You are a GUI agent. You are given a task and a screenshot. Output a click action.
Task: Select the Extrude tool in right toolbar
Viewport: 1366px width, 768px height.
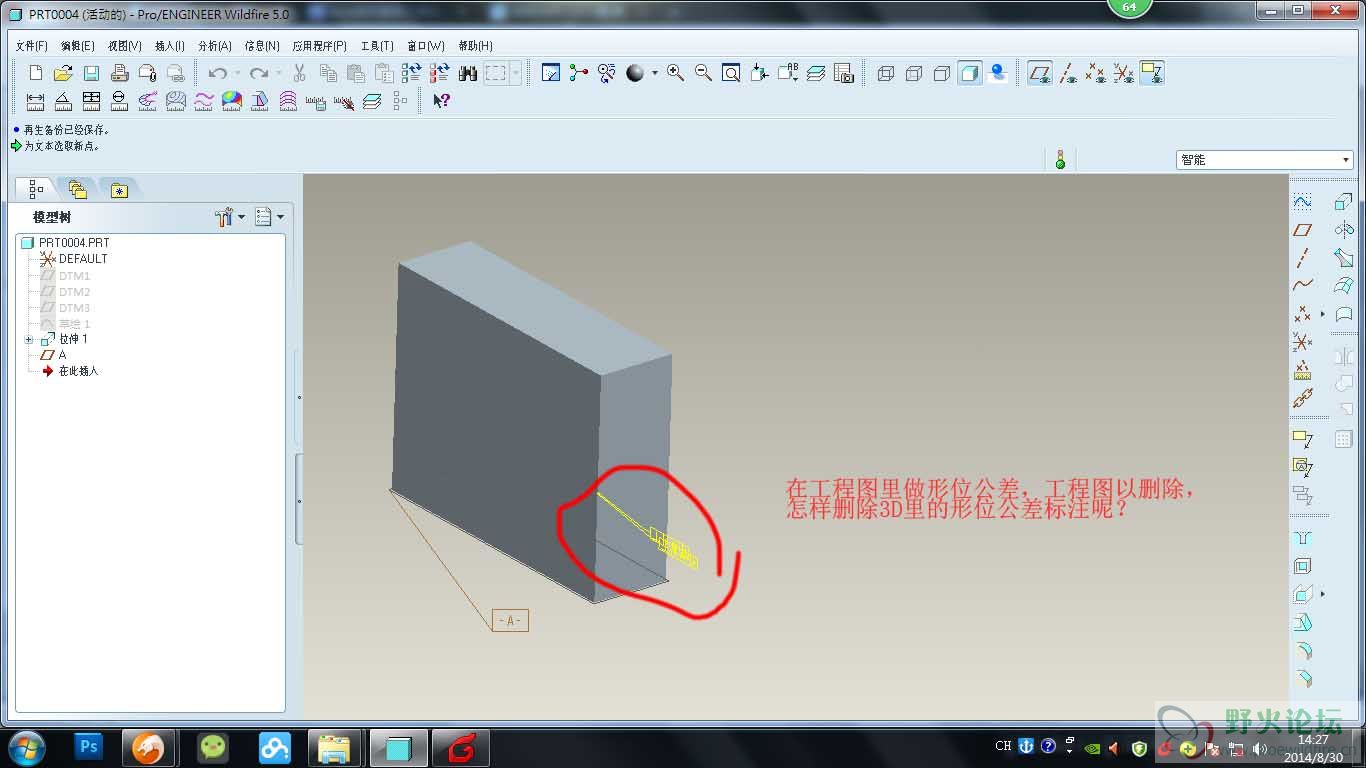[x=1344, y=202]
